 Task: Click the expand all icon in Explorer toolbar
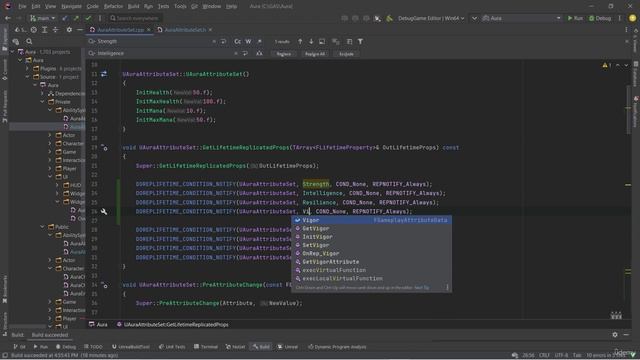coord(44,30)
